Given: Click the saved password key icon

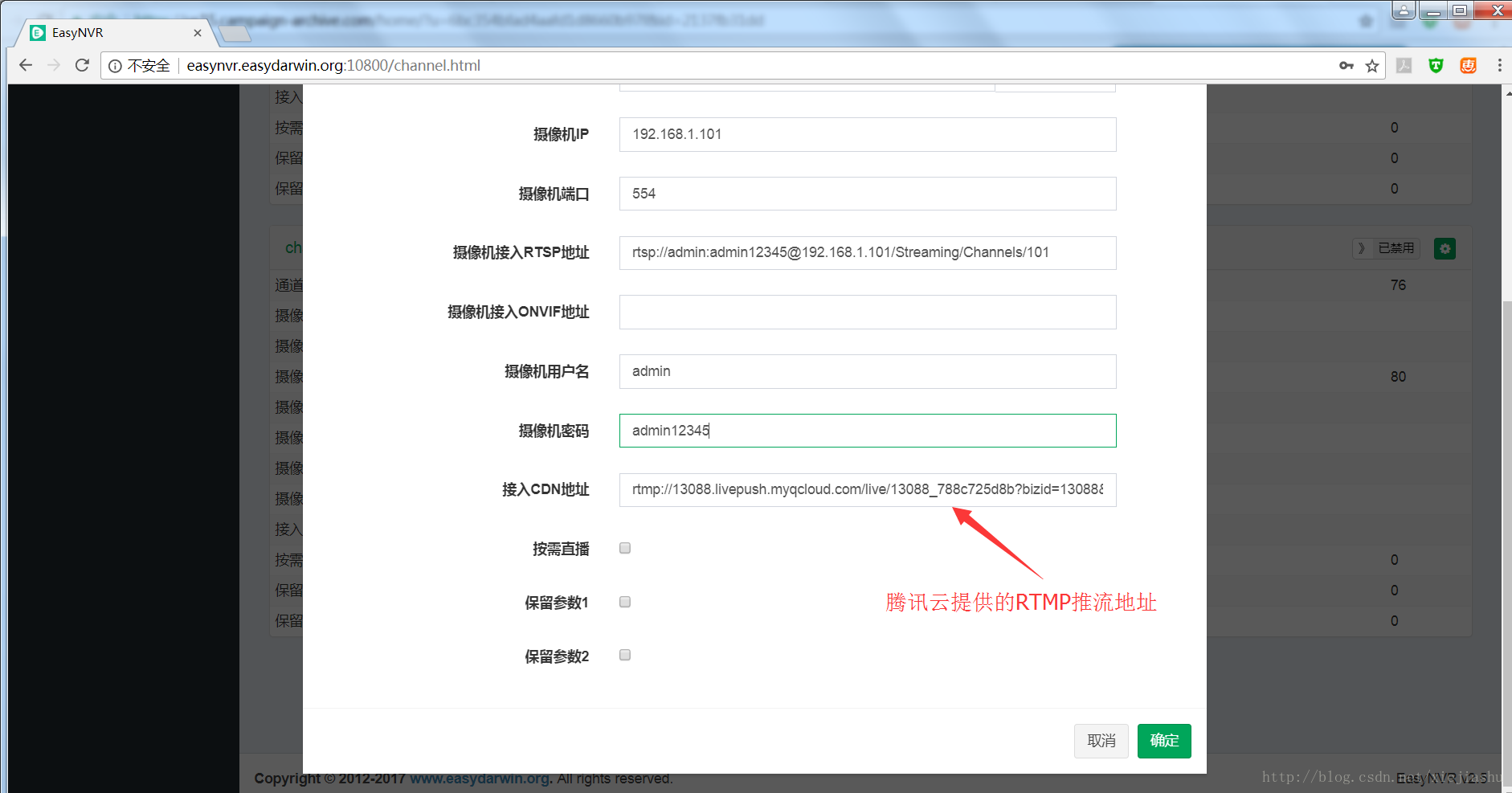Looking at the screenshot, I should 1346,65.
